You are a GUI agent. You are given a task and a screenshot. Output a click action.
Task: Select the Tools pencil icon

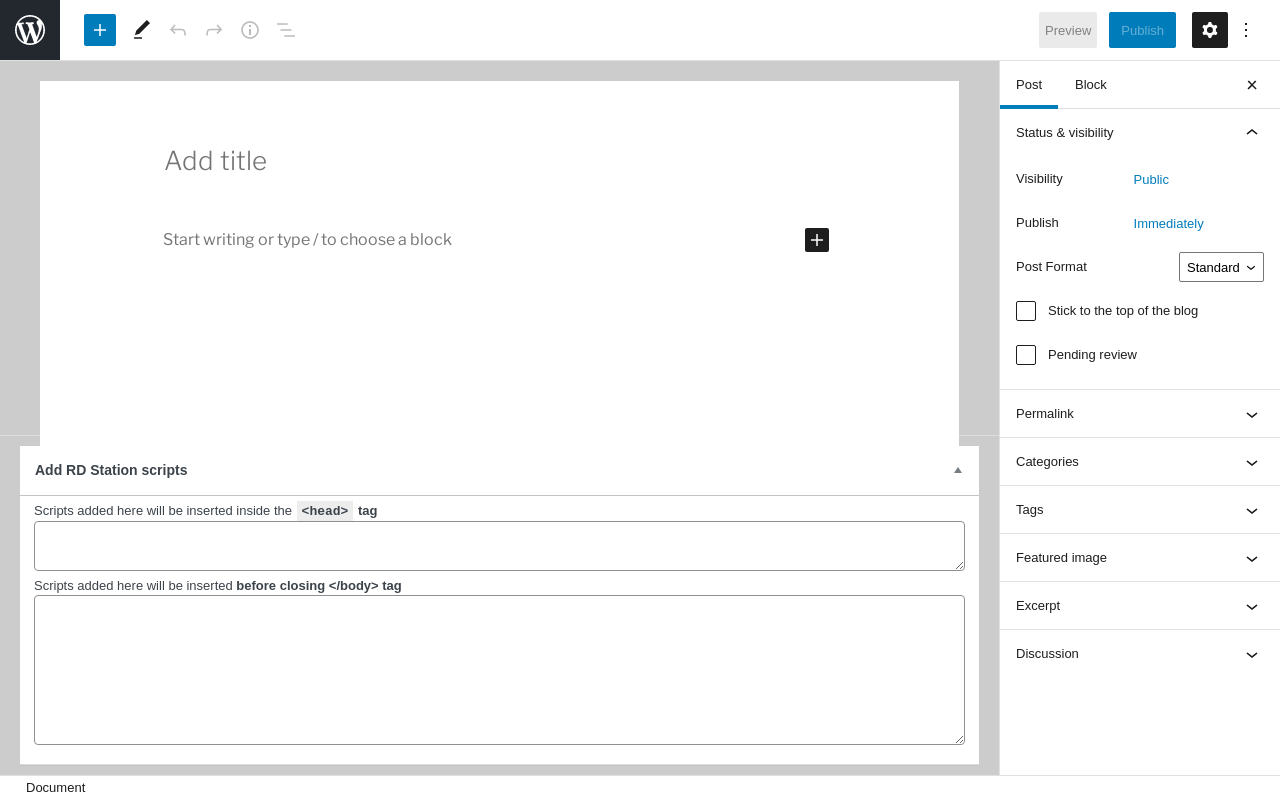pos(142,30)
